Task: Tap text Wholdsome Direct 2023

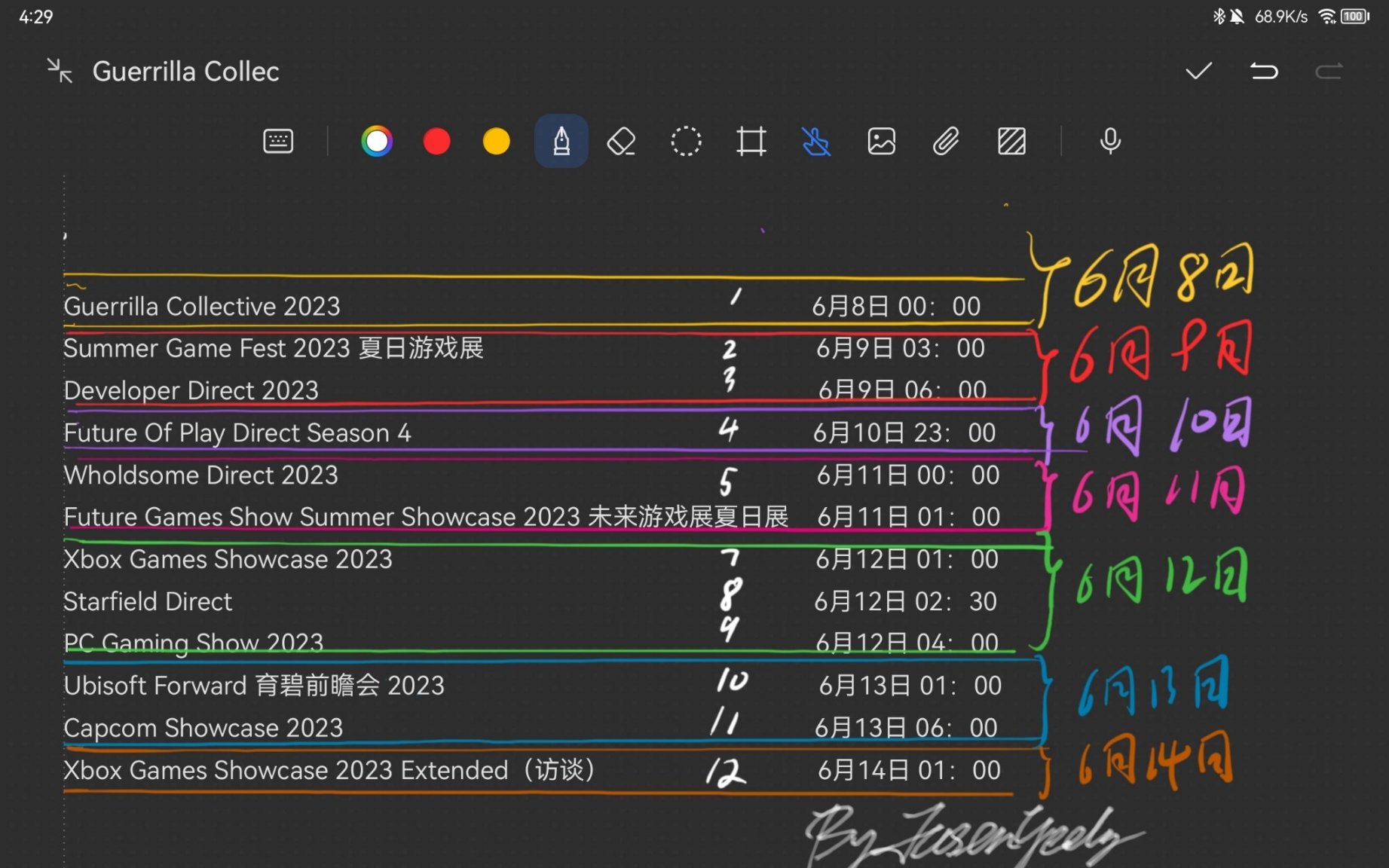Action: coord(200,475)
